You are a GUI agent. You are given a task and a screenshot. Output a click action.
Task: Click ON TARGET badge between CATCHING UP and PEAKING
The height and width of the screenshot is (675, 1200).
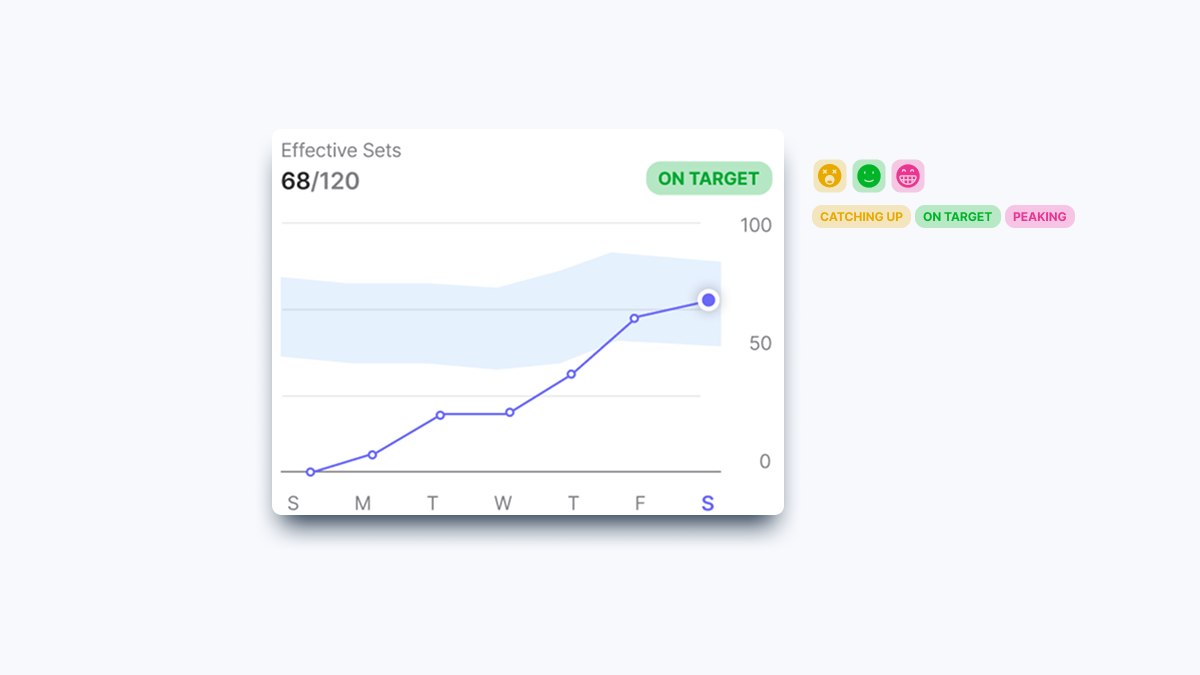pos(957,216)
